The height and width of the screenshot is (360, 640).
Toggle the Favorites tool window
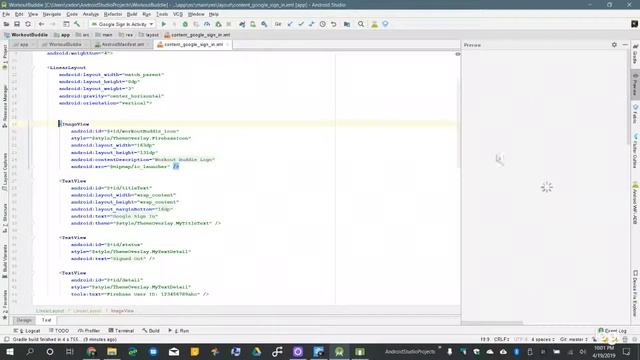pos(5,305)
